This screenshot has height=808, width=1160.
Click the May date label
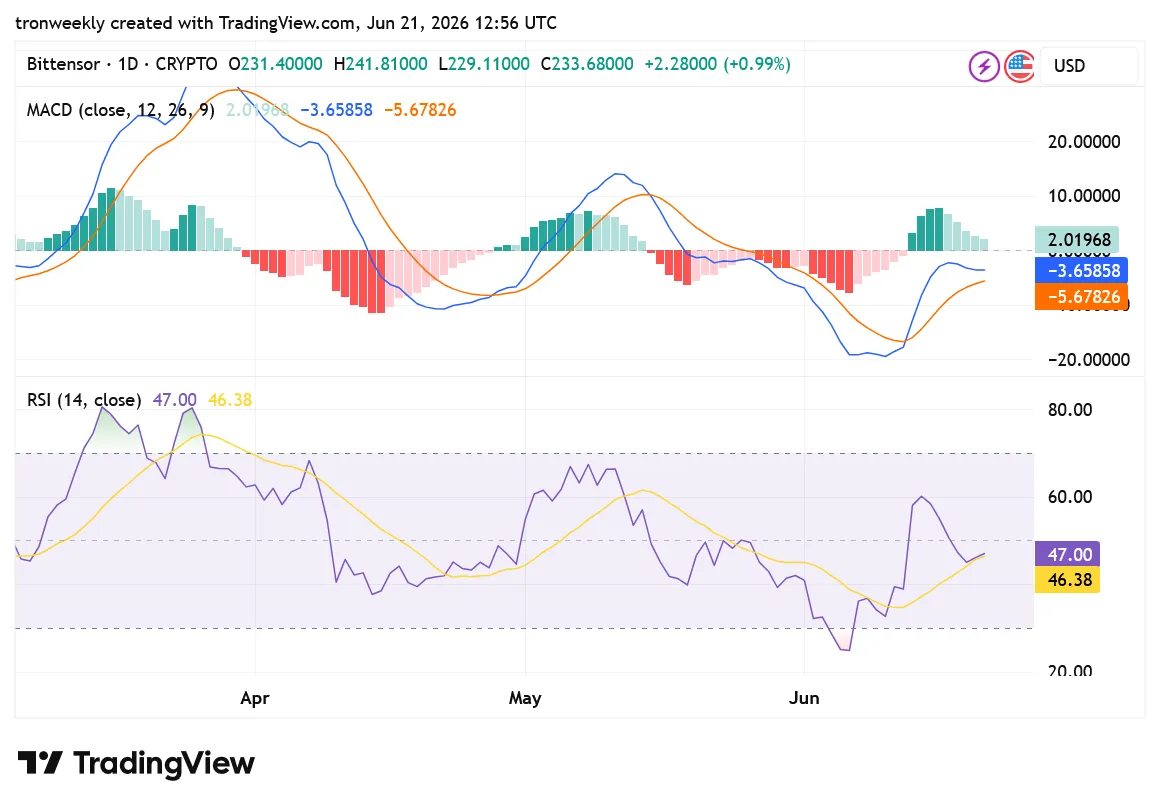click(x=525, y=698)
